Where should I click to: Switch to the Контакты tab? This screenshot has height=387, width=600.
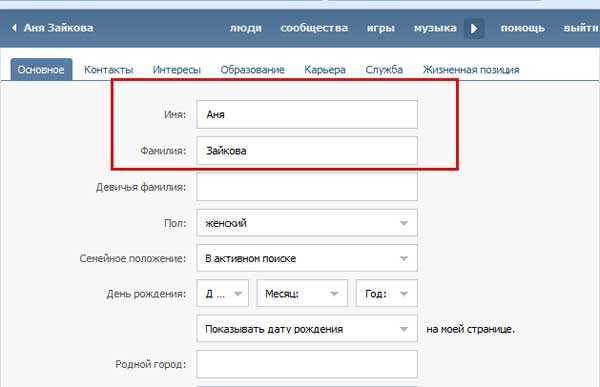click(x=109, y=70)
